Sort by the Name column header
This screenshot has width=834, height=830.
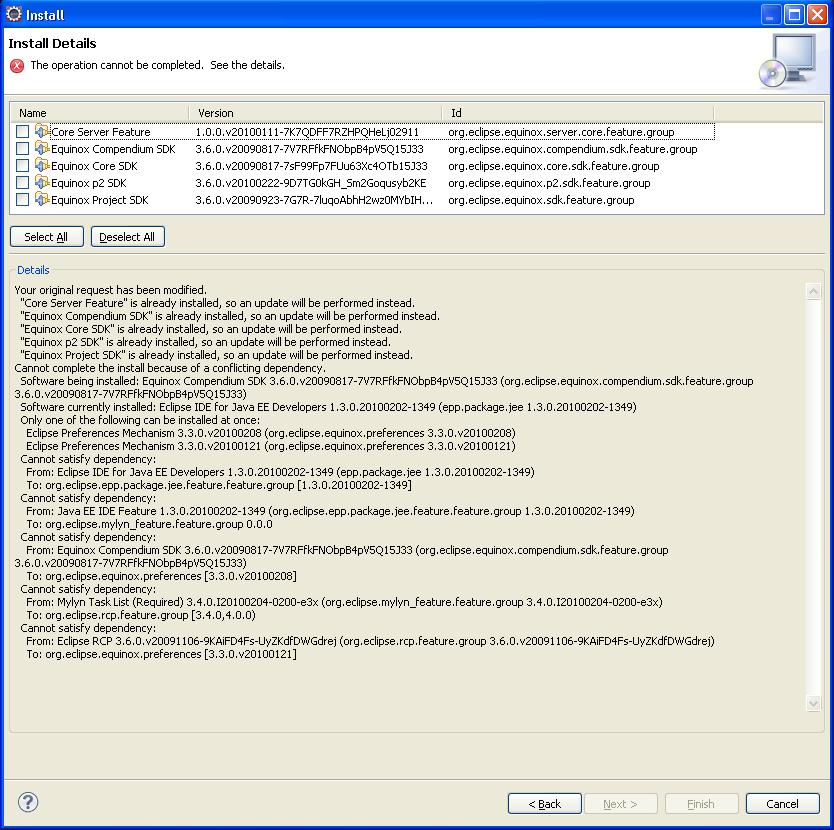pyautogui.click(x=99, y=113)
